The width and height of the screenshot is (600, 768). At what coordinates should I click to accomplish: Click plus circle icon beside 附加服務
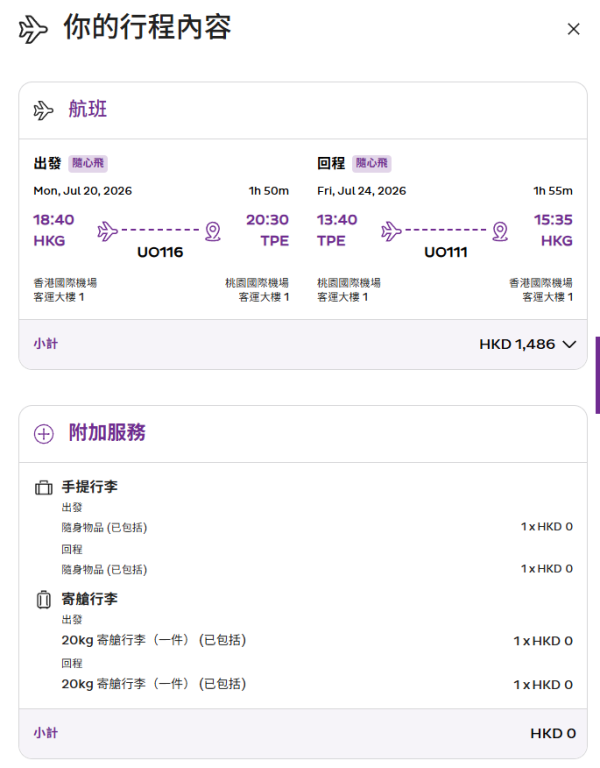(44, 433)
